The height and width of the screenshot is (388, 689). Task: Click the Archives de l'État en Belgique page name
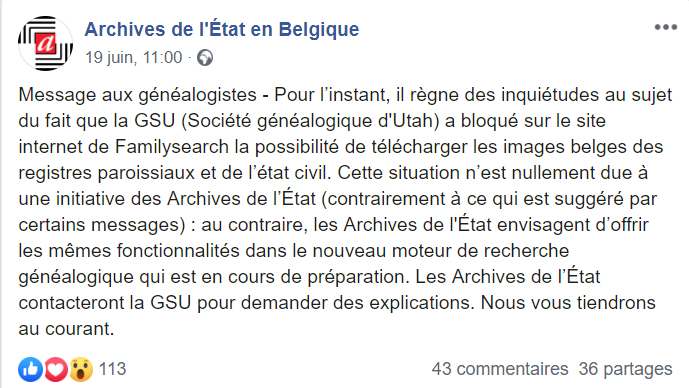(x=221, y=29)
